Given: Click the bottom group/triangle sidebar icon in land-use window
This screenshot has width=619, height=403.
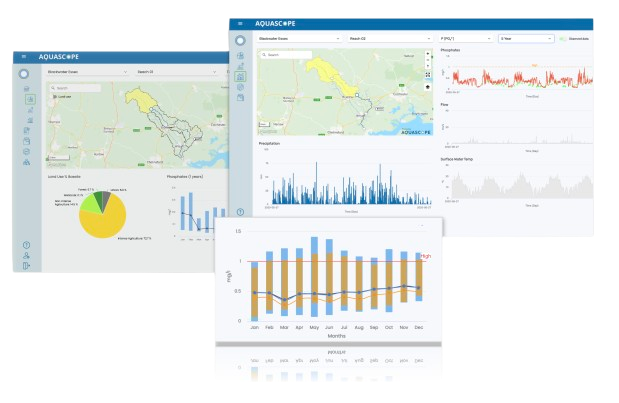Looking at the screenshot, I should (x=26, y=162).
